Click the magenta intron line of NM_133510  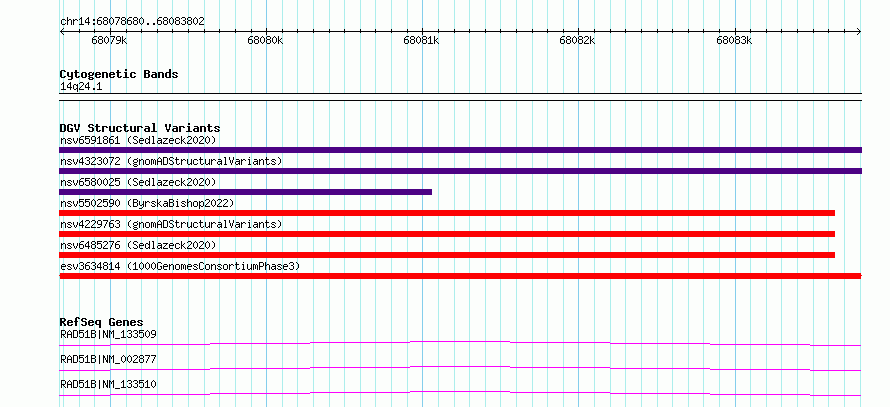tap(460, 392)
